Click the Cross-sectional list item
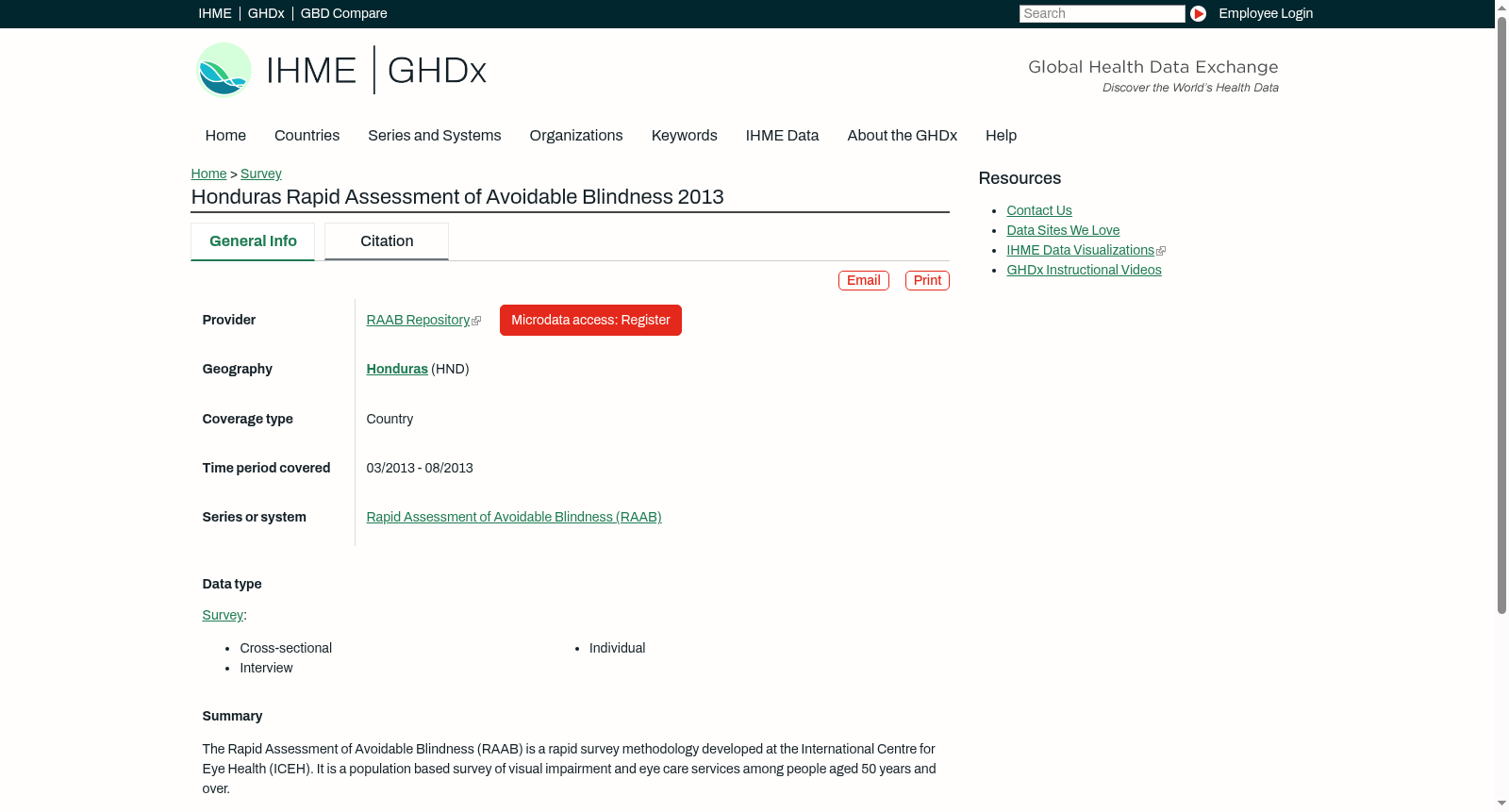This screenshot has width=1509, height=812. 286,648
